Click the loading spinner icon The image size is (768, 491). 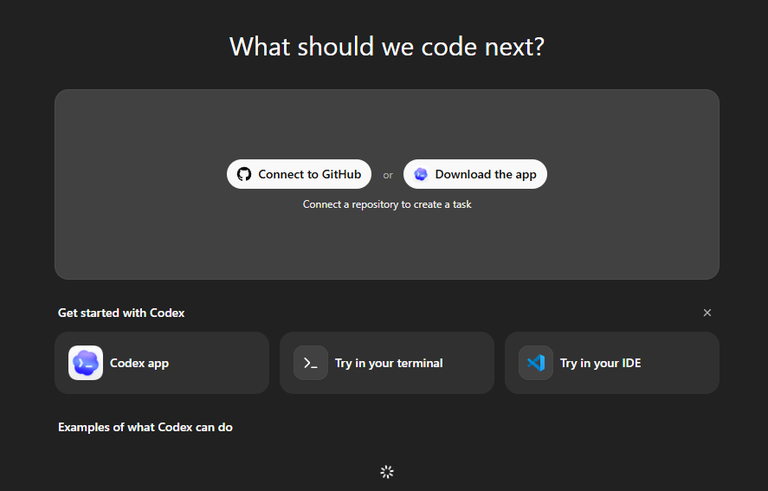387,472
